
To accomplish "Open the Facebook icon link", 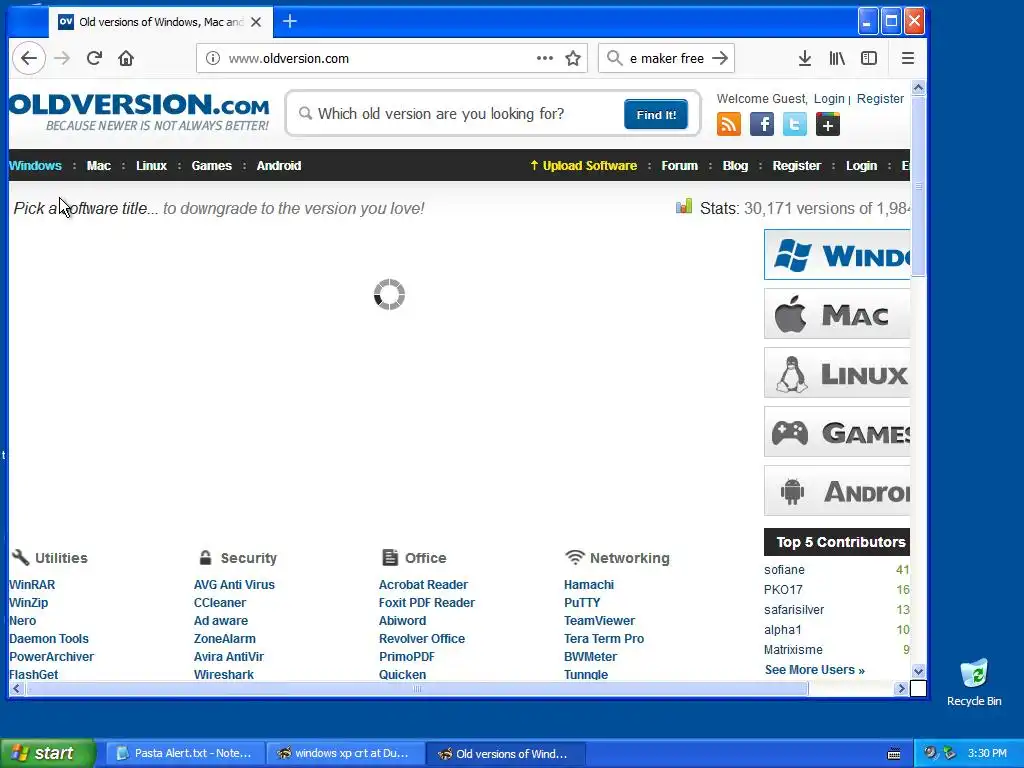I will pos(761,124).
